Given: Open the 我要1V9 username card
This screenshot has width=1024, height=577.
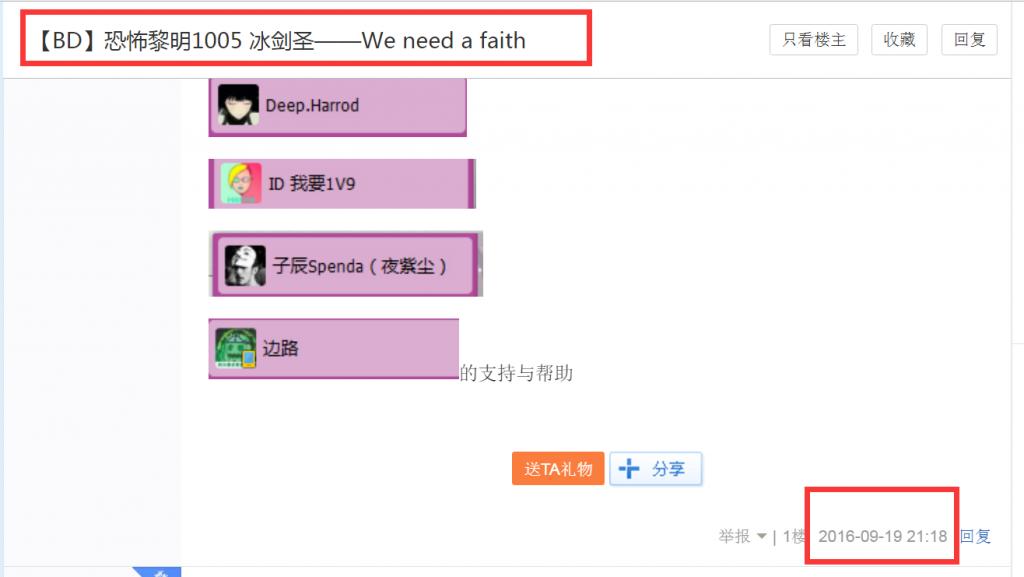Looking at the screenshot, I should click(x=342, y=184).
